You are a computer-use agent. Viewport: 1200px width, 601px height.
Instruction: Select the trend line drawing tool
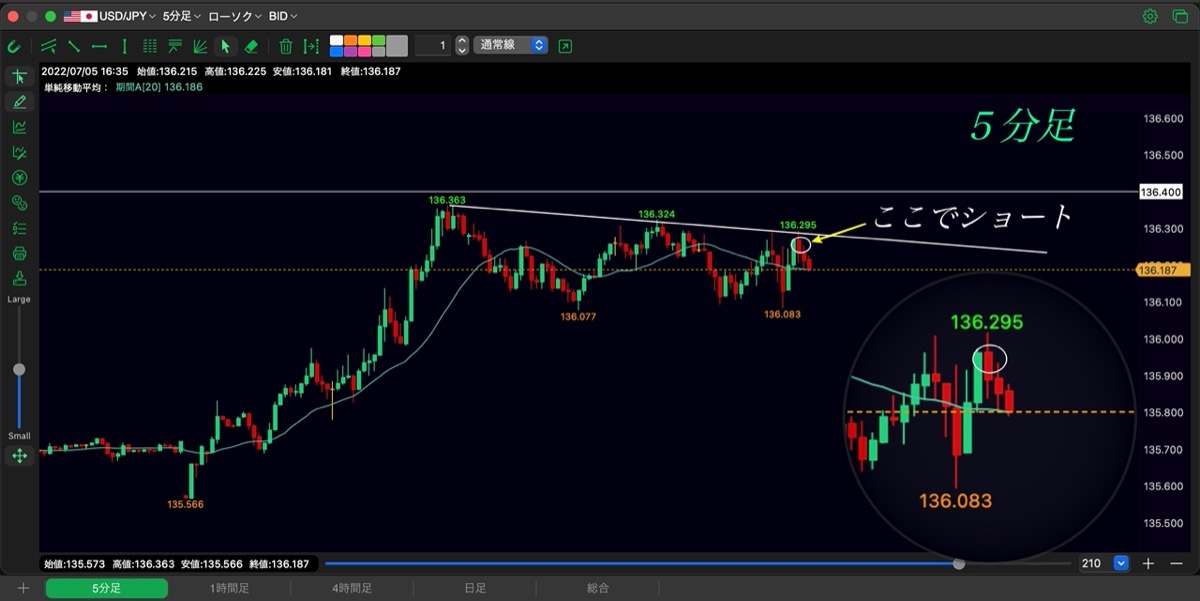tap(49, 46)
